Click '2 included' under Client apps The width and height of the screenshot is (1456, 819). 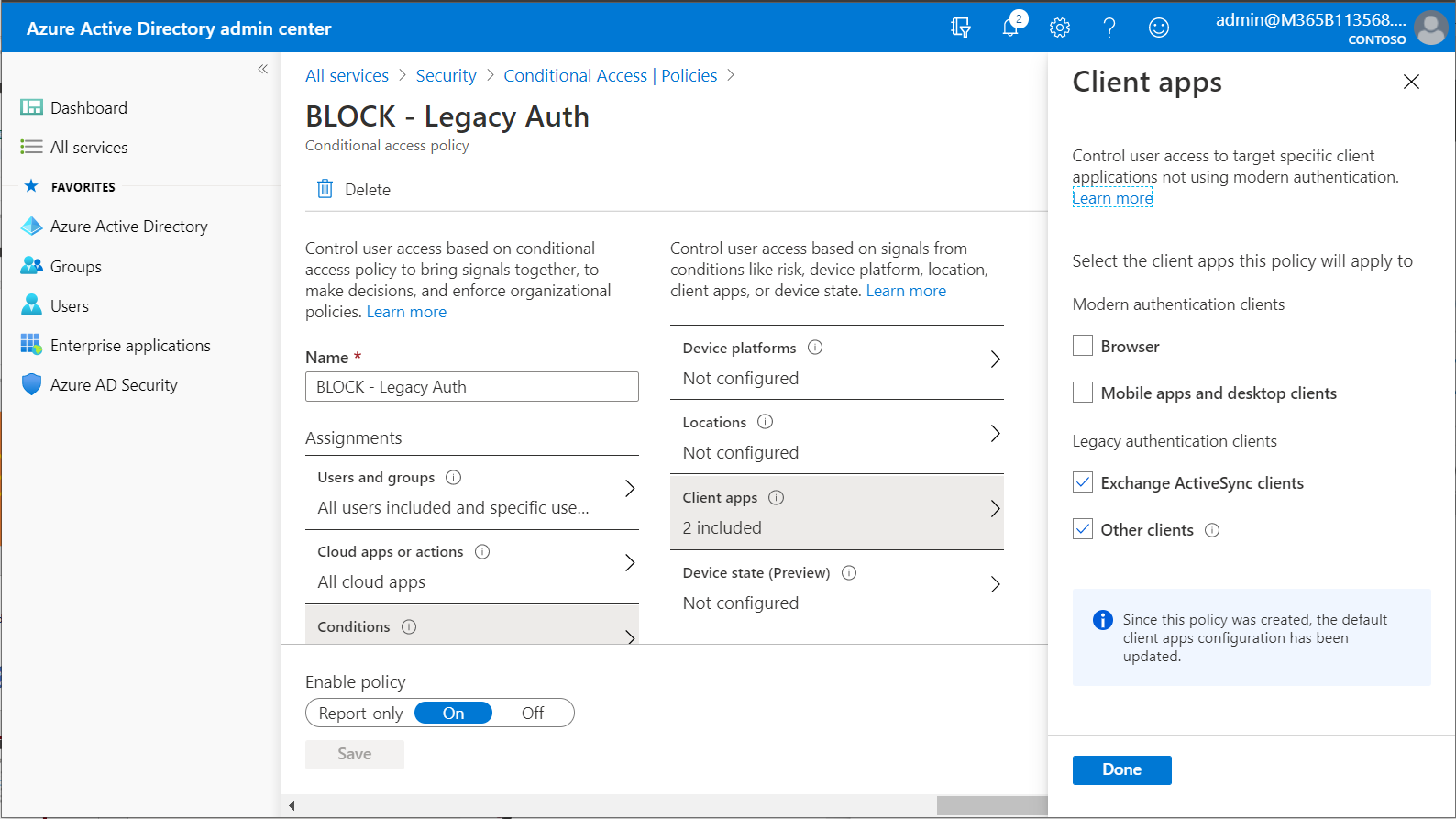pos(722,527)
